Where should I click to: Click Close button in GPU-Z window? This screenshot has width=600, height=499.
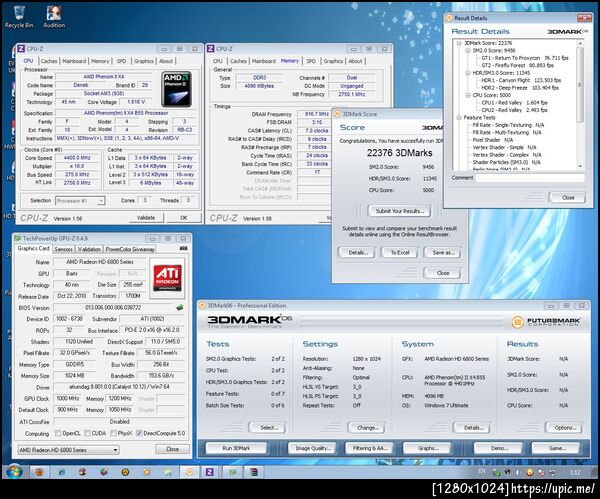172,449
